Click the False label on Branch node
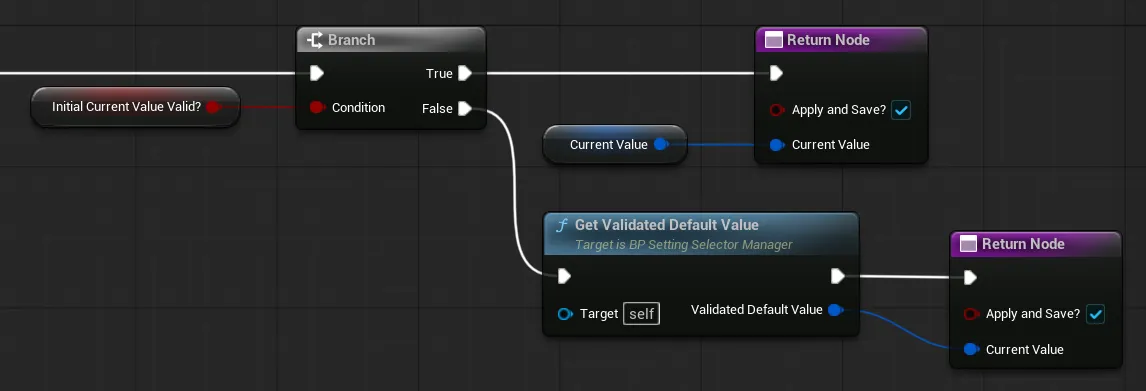Viewport: 1146px width, 391px height. pos(437,109)
